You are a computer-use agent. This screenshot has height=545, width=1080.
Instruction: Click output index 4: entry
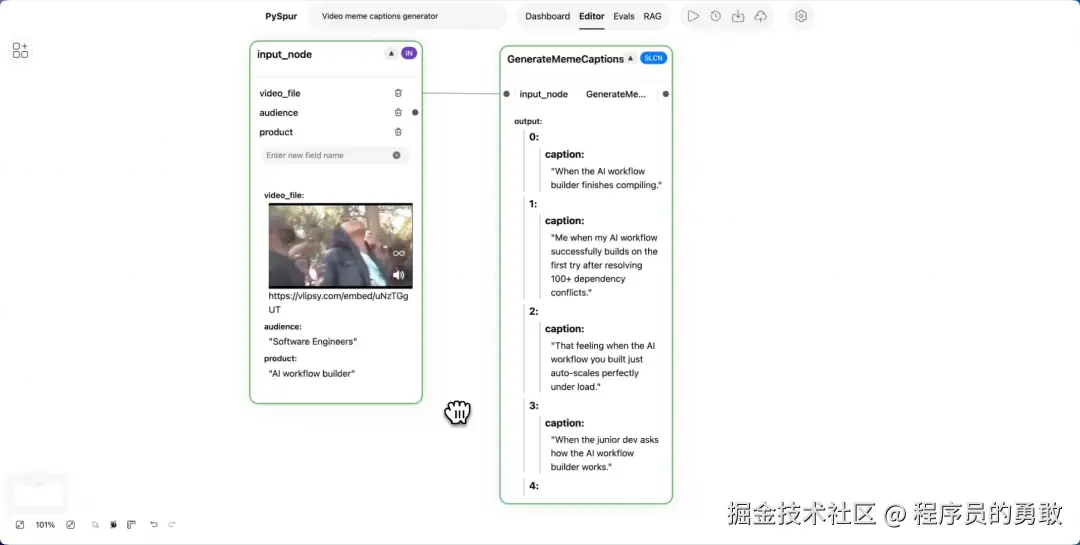pyautogui.click(x=534, y=486)
